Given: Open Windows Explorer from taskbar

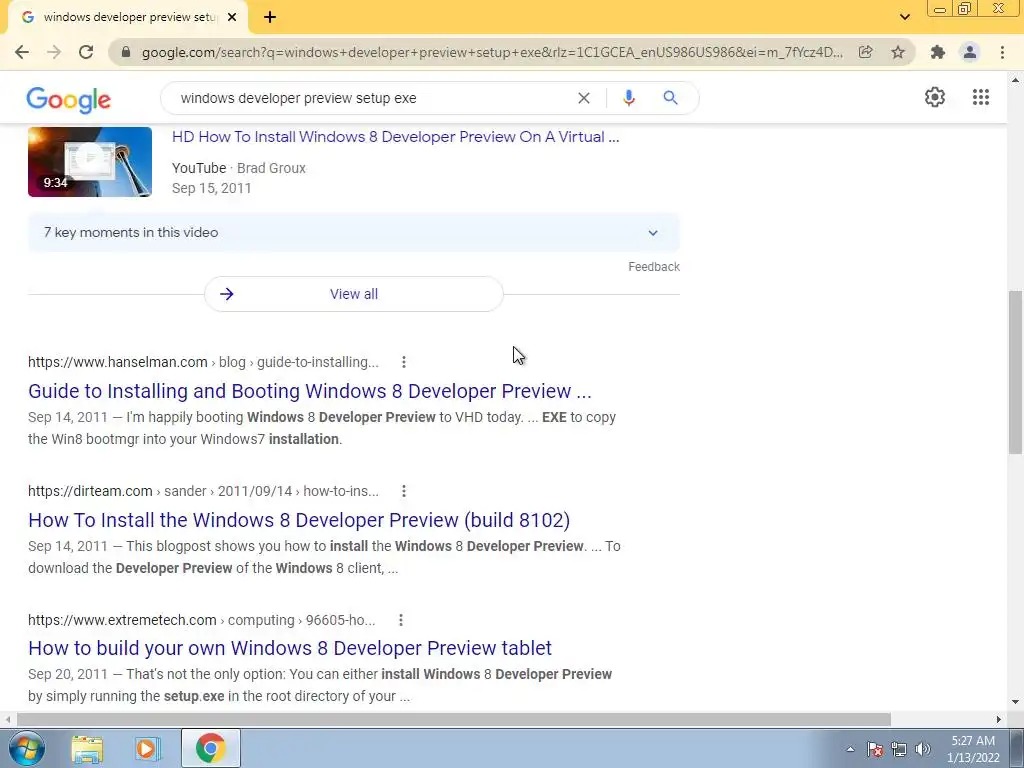Looking at the screenshot, I should click(87, 748).
